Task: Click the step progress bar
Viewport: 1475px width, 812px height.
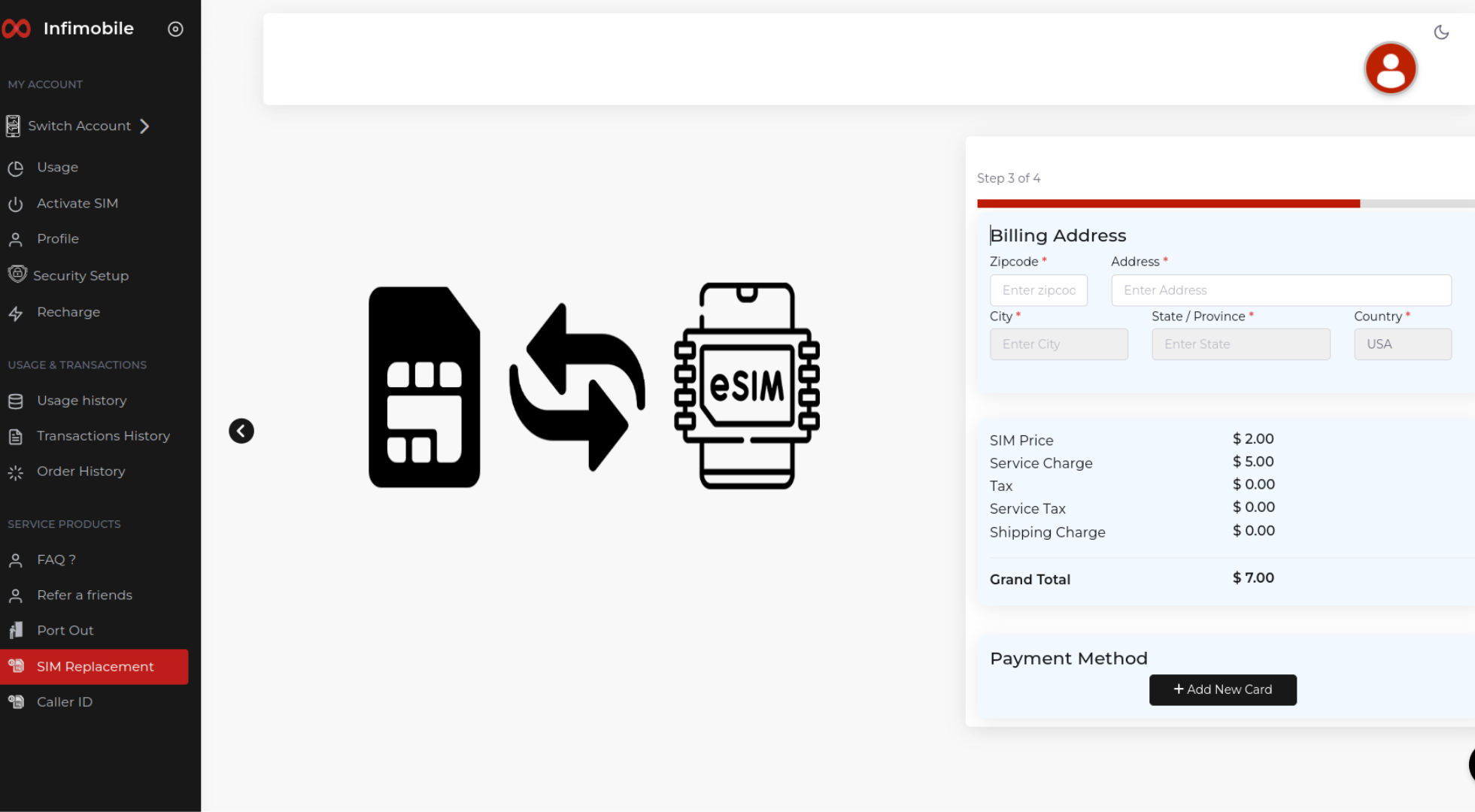Action: [1224, 204]
